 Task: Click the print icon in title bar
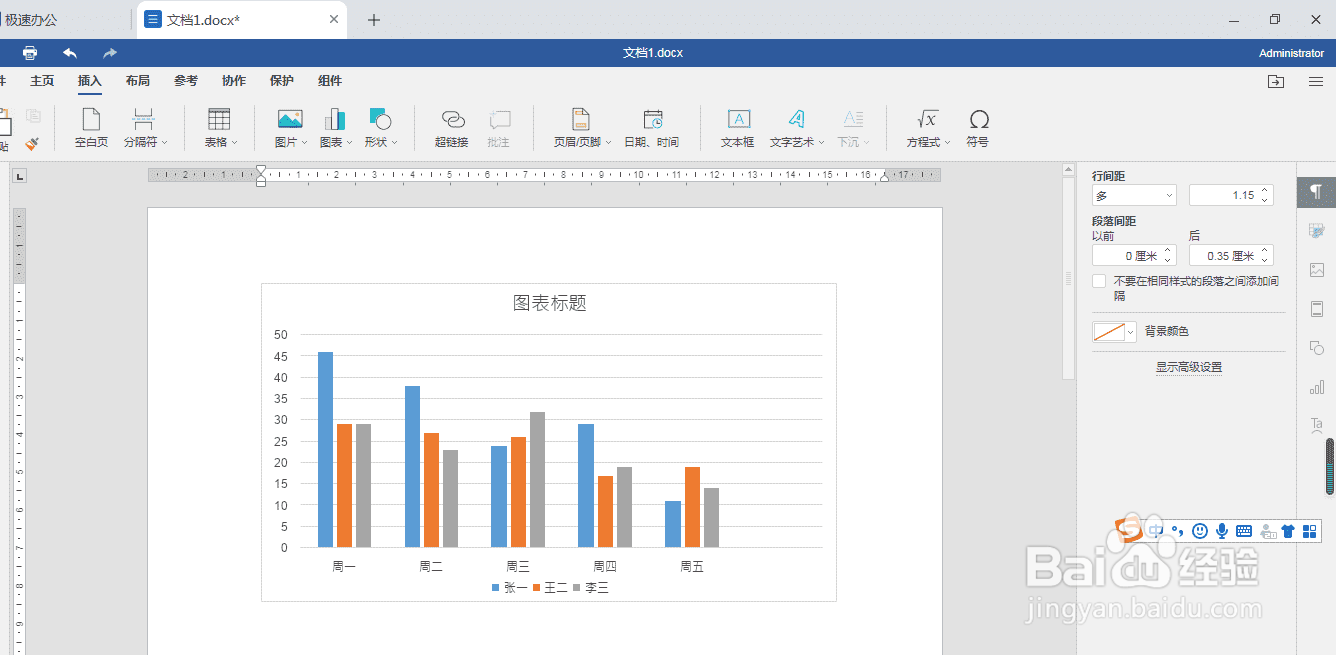(30, 53)
